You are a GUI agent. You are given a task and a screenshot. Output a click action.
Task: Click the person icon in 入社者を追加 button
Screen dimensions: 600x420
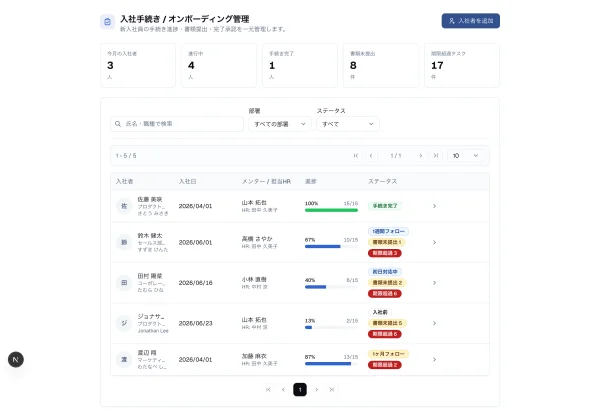point(452,21)
